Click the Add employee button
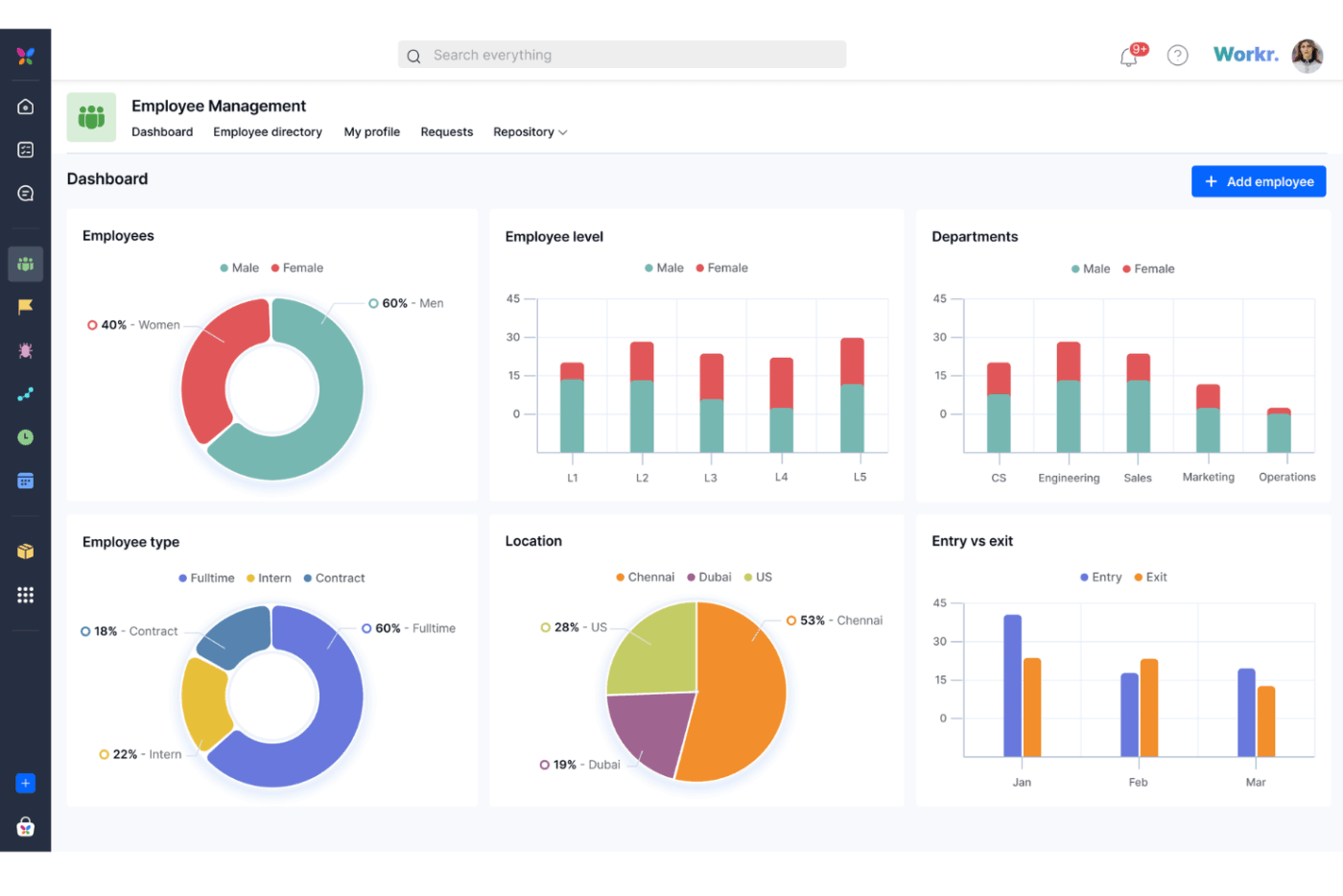This screenshot has height=896, width=1343. tap(1259, 181)
